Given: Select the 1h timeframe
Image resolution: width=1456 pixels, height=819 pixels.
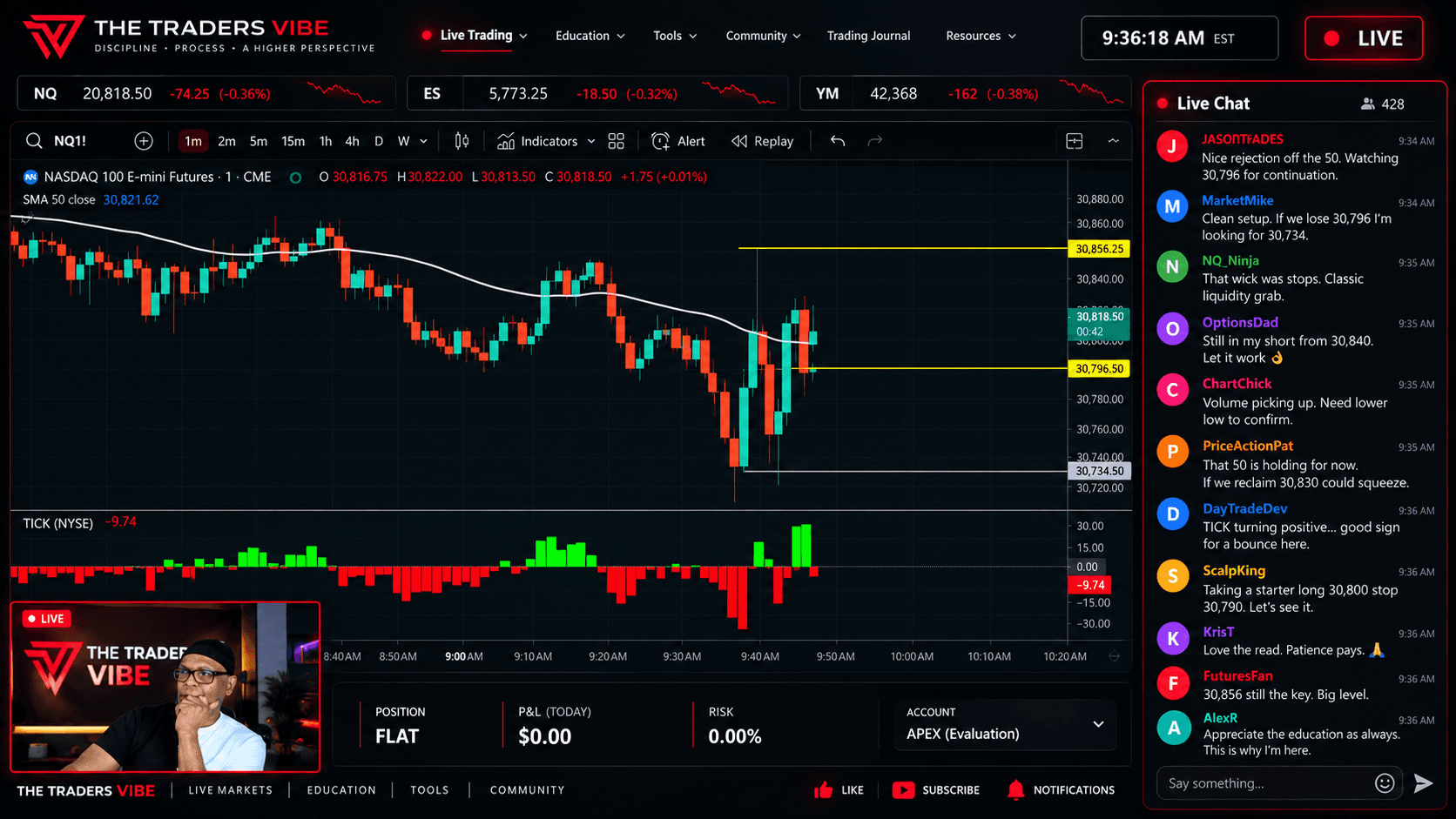Looking at the screenshot, I should coord(326,141).
